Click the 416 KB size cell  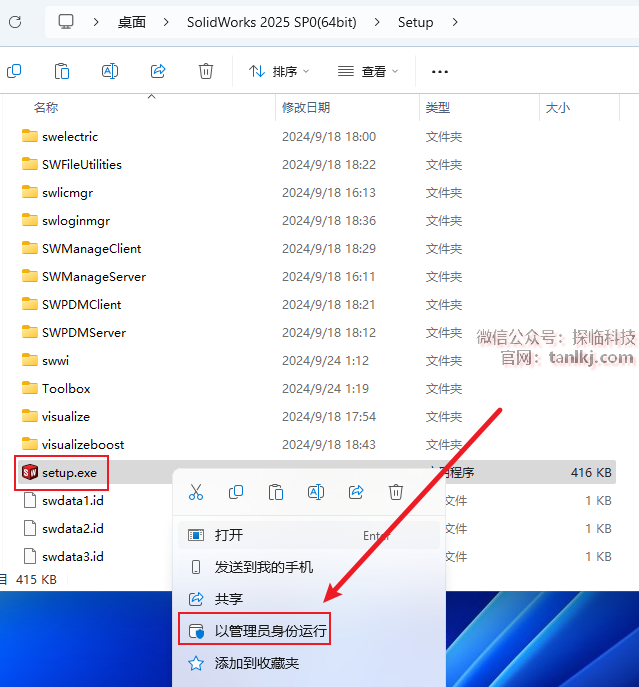tap(591, 472)
